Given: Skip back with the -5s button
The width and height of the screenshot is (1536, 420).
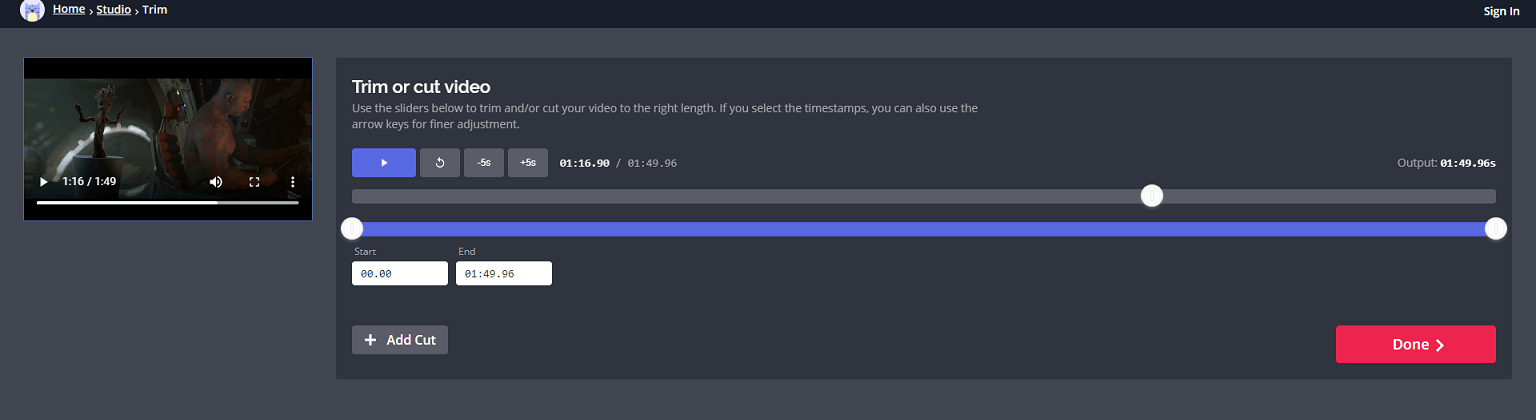Looking at the screenshot, I should point(484,163).
